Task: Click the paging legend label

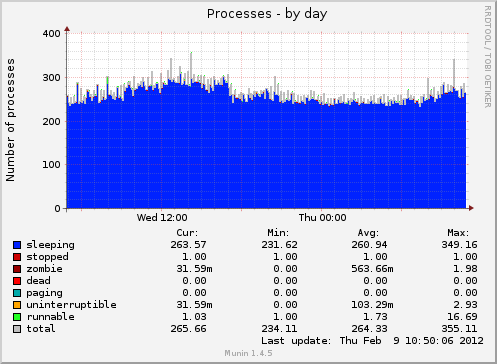Action: [44, 293]
